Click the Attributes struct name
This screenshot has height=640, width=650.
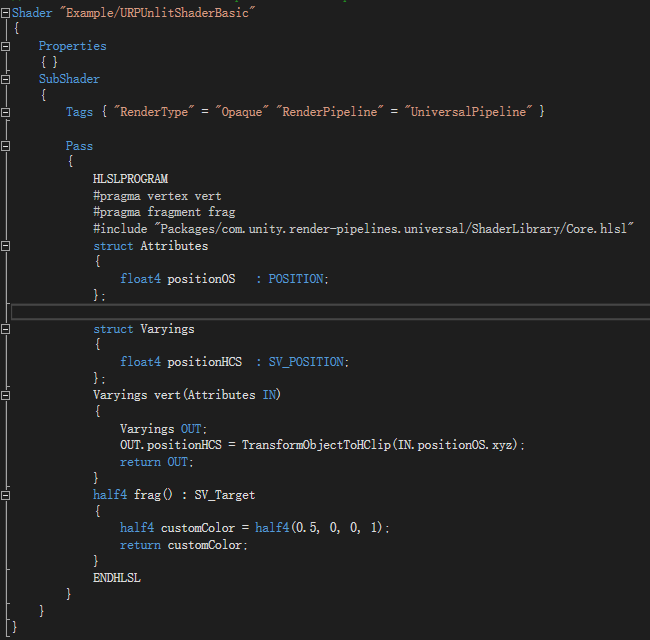(x=174, y=246)
